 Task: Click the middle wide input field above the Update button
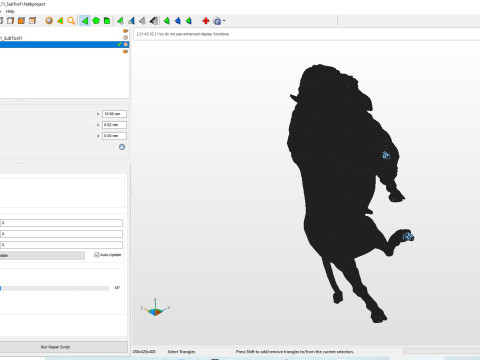tap(61, 234)
